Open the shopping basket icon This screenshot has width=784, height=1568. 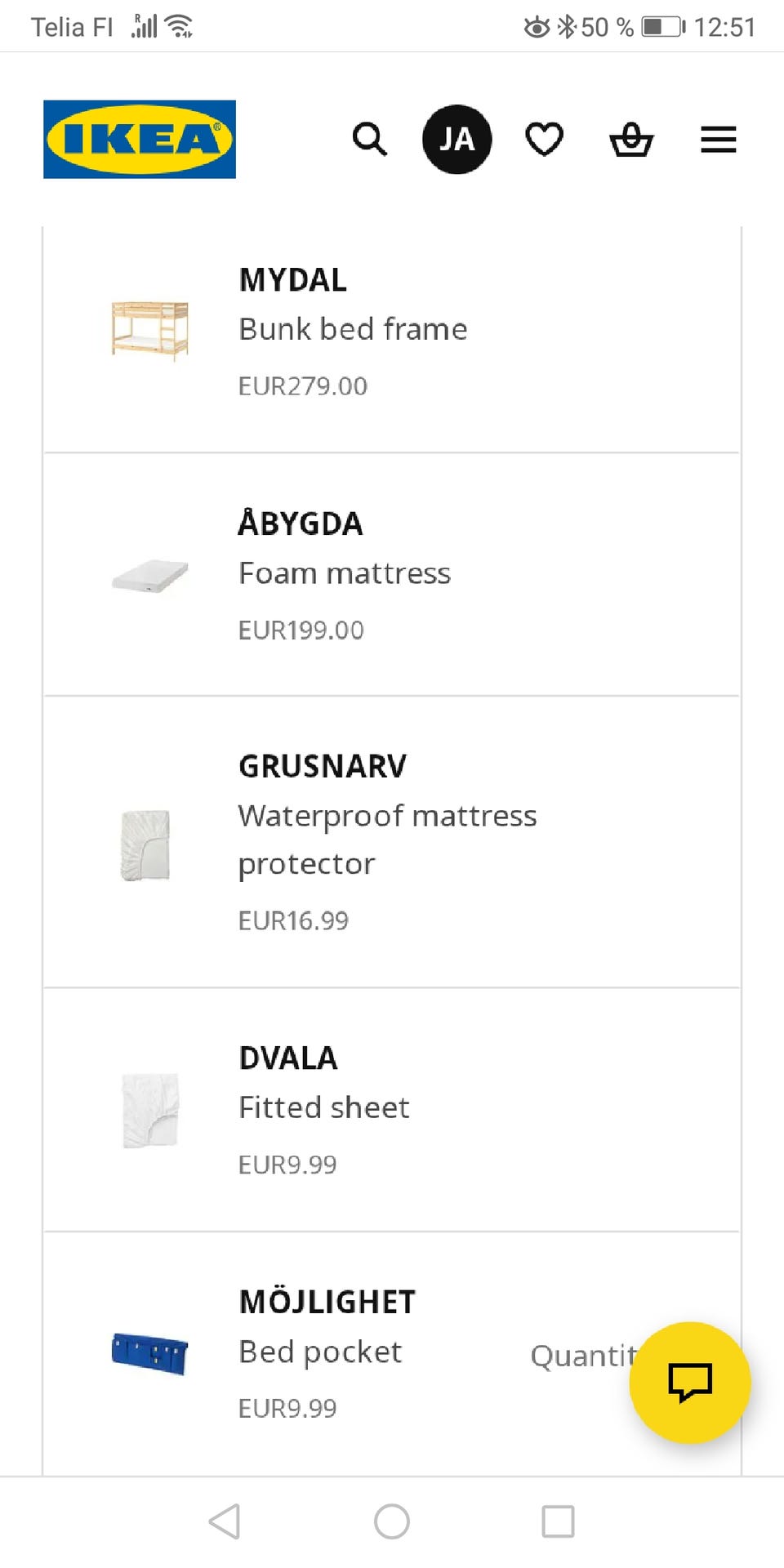click(631, 140)
